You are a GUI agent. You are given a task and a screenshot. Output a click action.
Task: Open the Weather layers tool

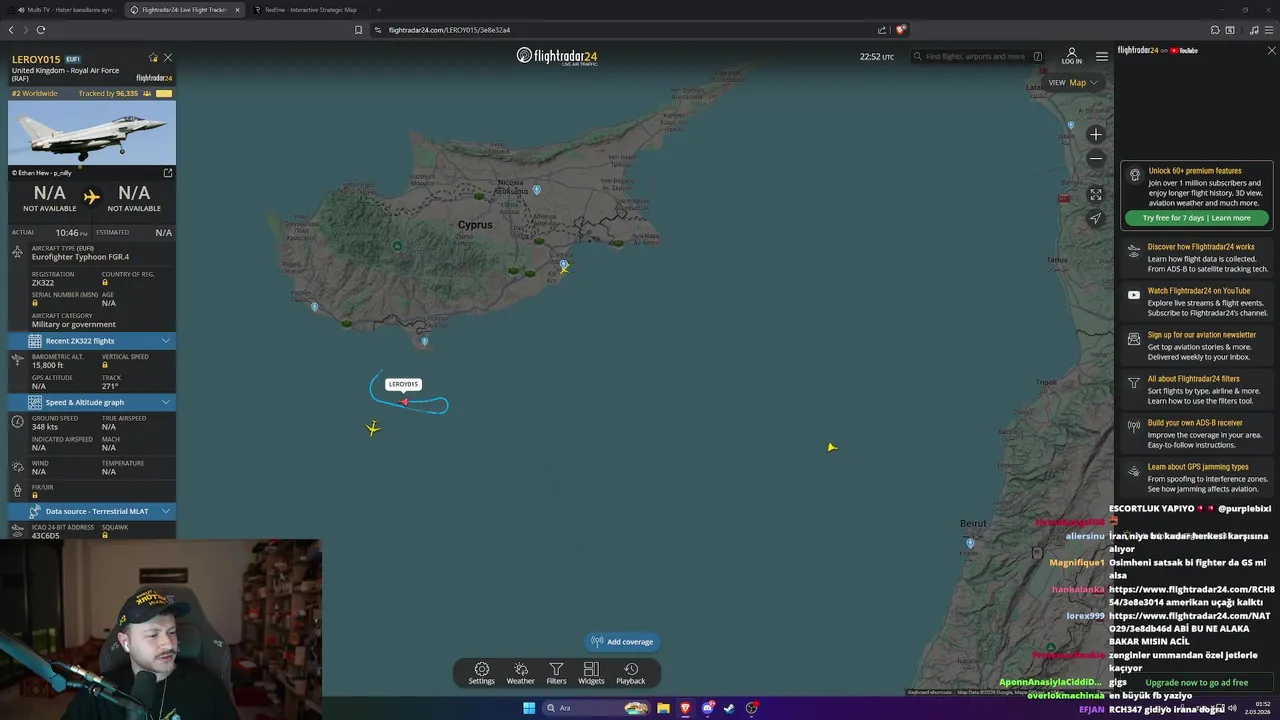(x=521, y=673)
